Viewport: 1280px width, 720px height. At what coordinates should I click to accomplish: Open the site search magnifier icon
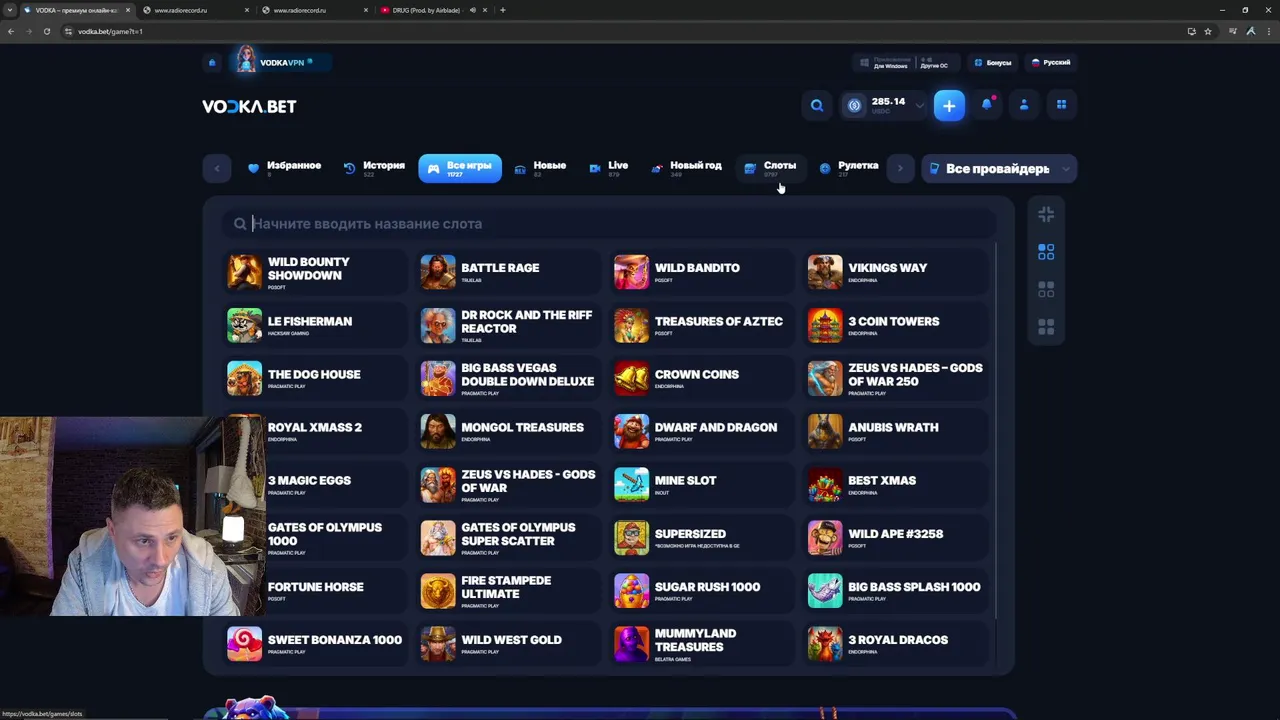[817, 105]
